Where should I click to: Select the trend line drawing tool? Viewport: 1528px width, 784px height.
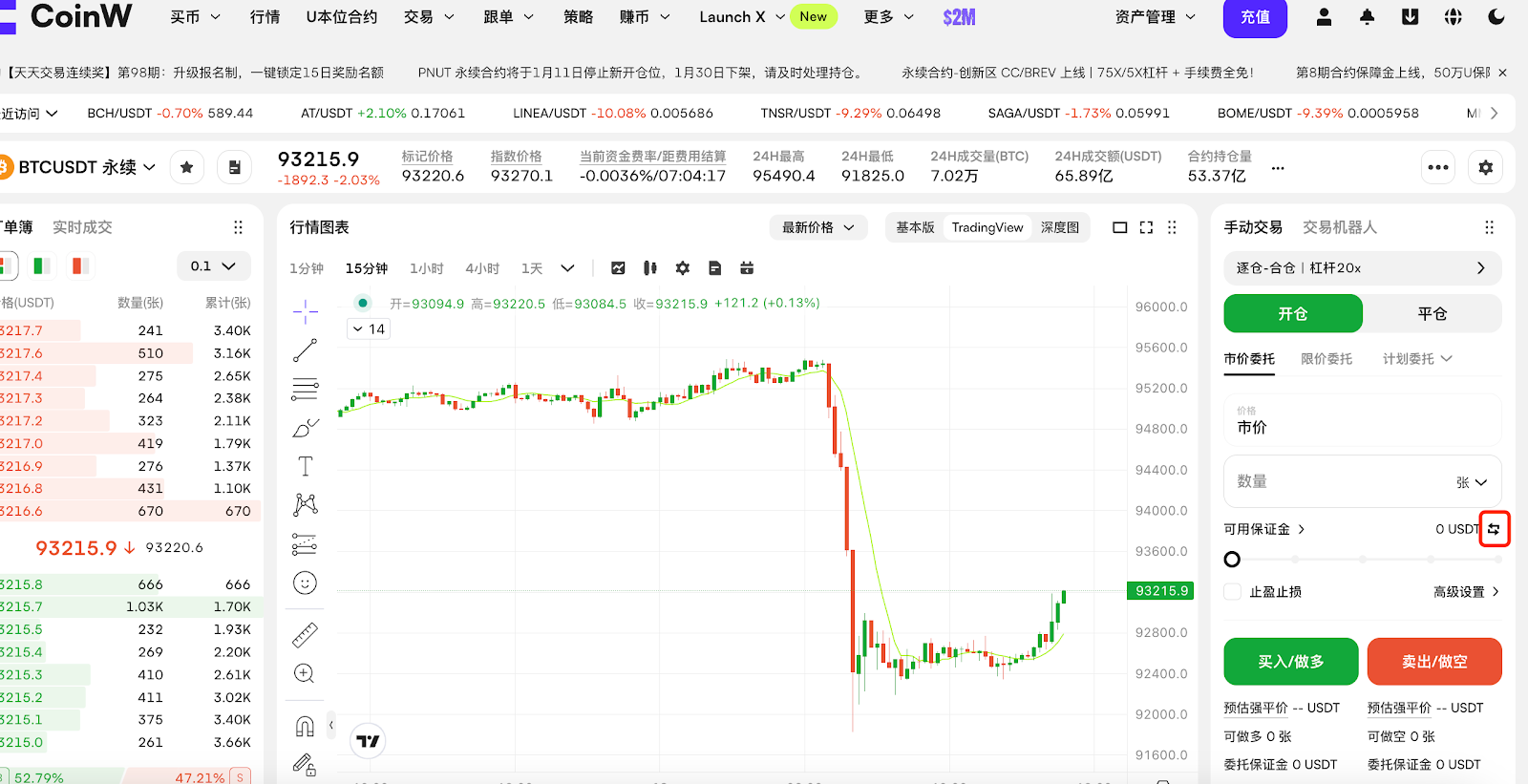[305, 351]
